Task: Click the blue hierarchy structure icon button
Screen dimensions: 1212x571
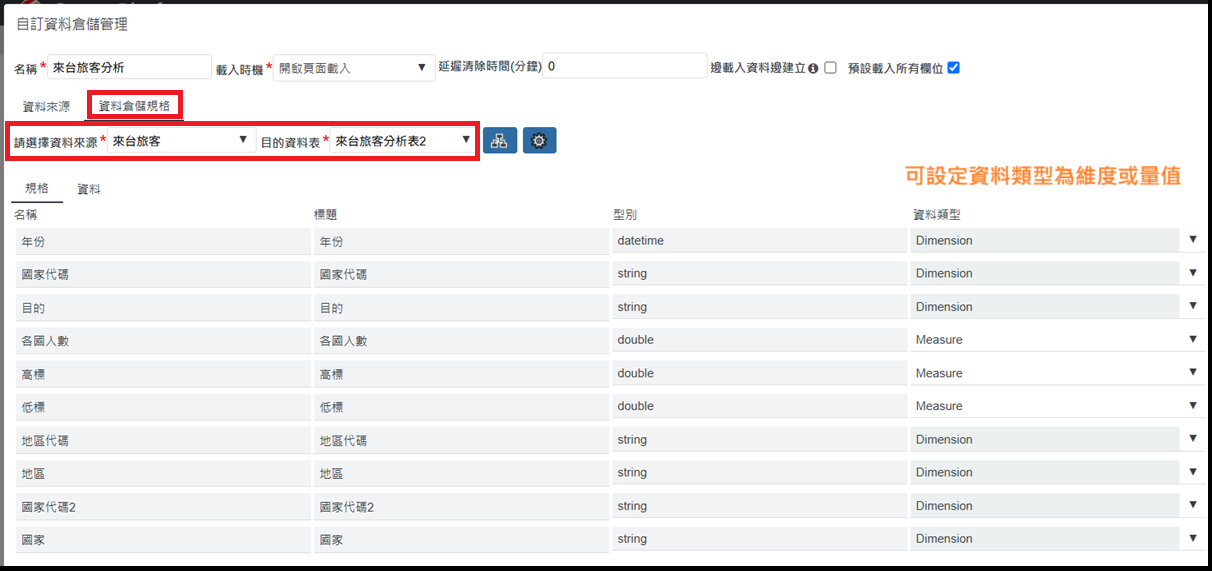Action: click(499, 141)
